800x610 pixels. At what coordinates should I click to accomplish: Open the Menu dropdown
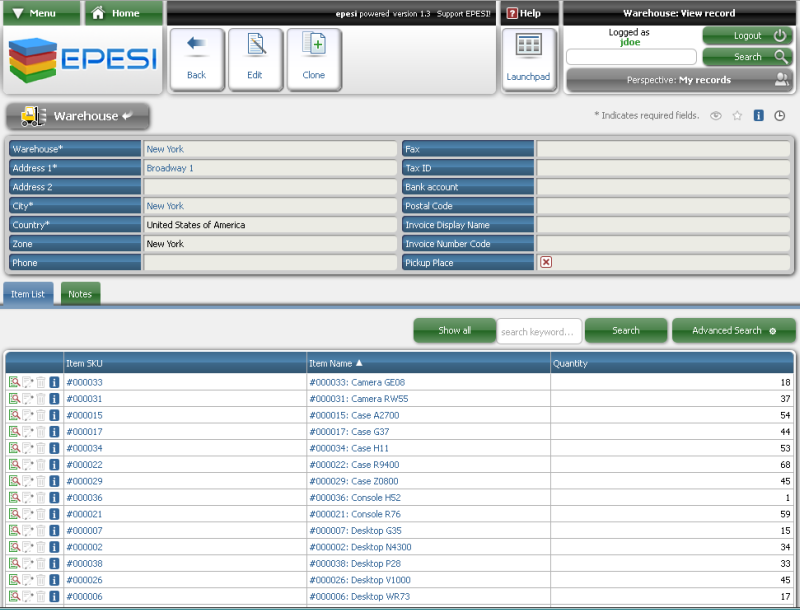coord(41,13)
